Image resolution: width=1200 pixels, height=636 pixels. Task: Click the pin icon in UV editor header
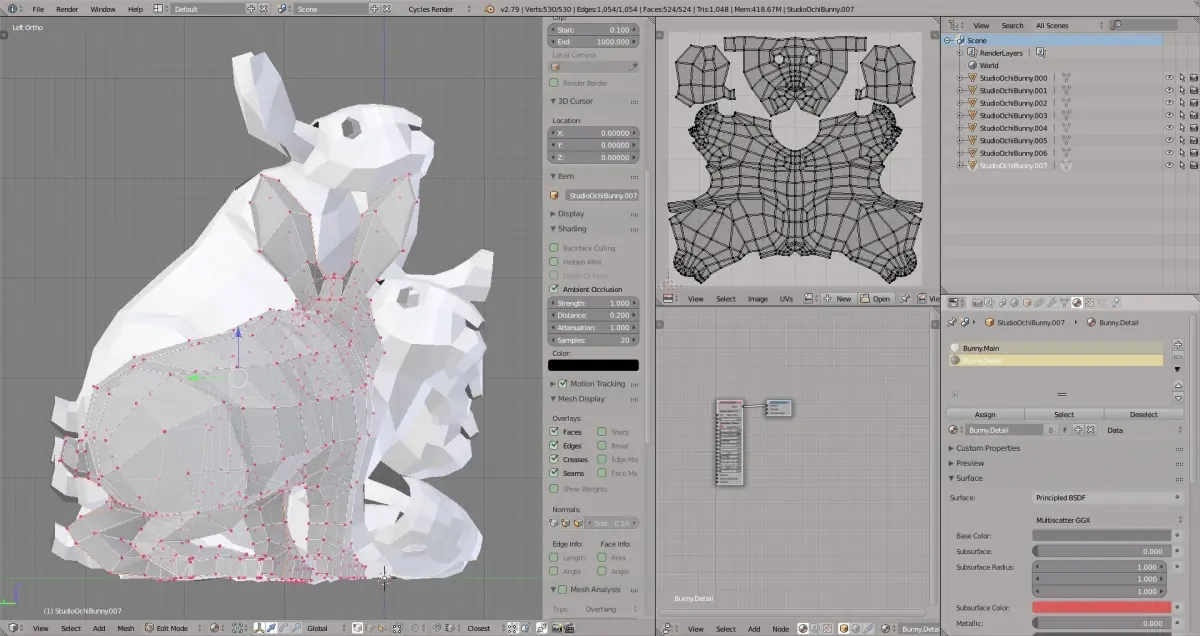(905, 299)
